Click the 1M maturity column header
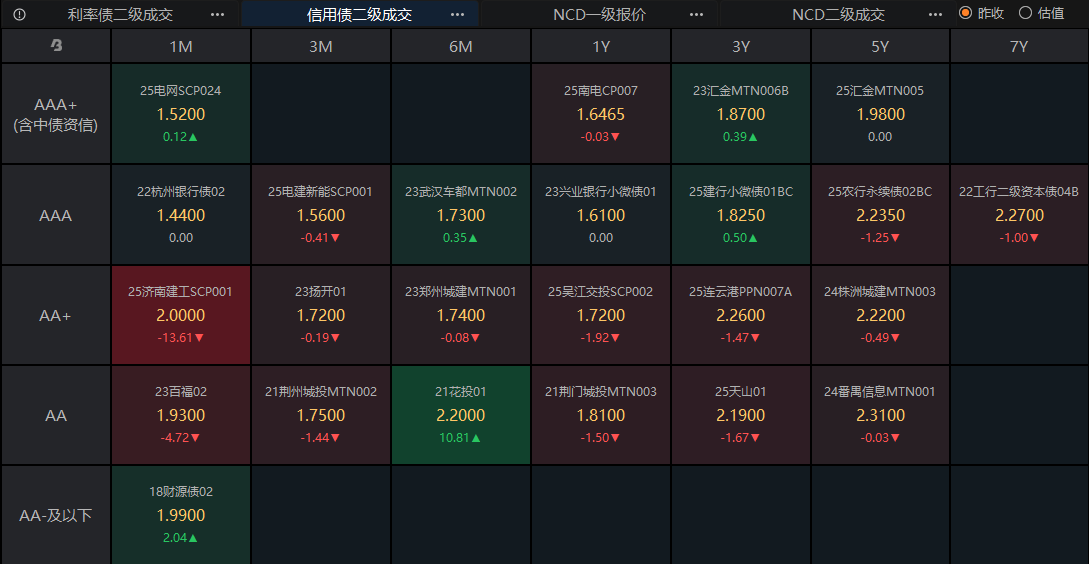The image size is (1089, 564). pos(181,46)
